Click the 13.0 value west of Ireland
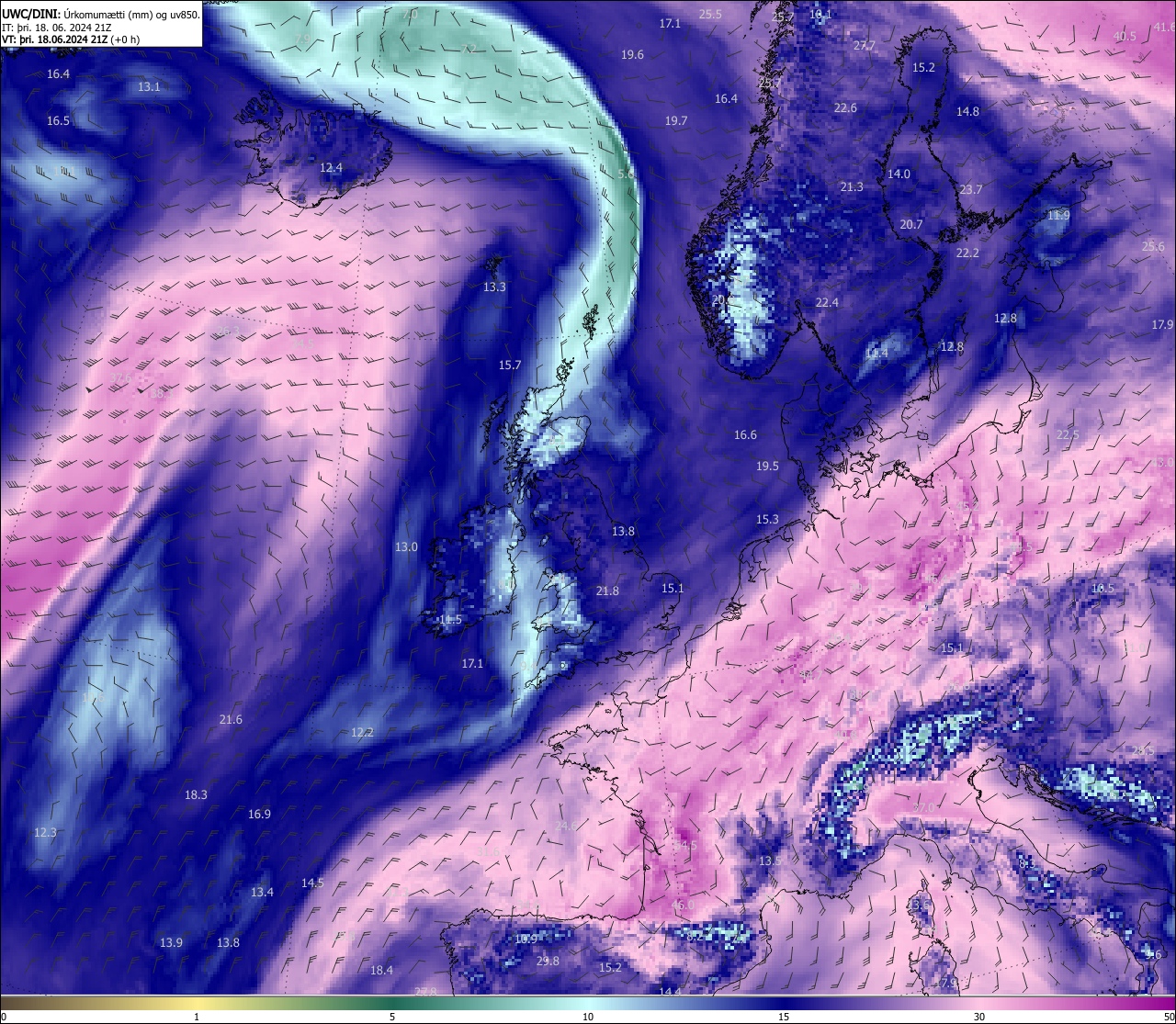This screenshot has width=1176, height=1024. click(406, 547)
